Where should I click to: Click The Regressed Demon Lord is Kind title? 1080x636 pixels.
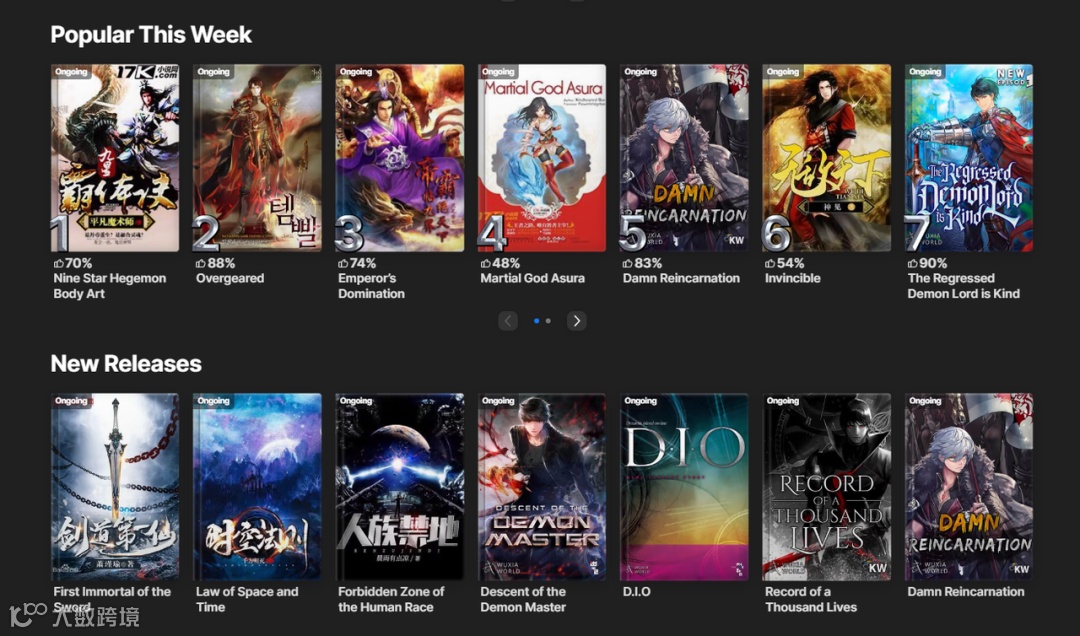click(x=964, y=286)
